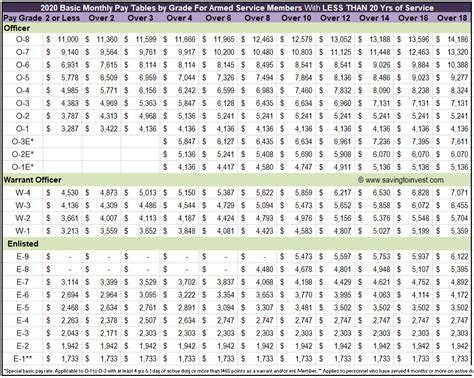
Task: Click the 11,000 value in the O-8 row
Action: [x=68, y=39]
